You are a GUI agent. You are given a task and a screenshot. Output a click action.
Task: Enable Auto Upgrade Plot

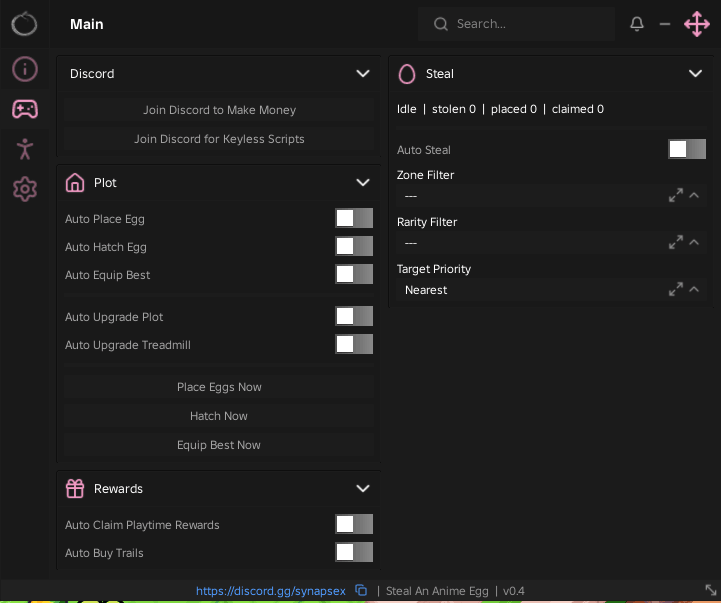pos(354,316)
